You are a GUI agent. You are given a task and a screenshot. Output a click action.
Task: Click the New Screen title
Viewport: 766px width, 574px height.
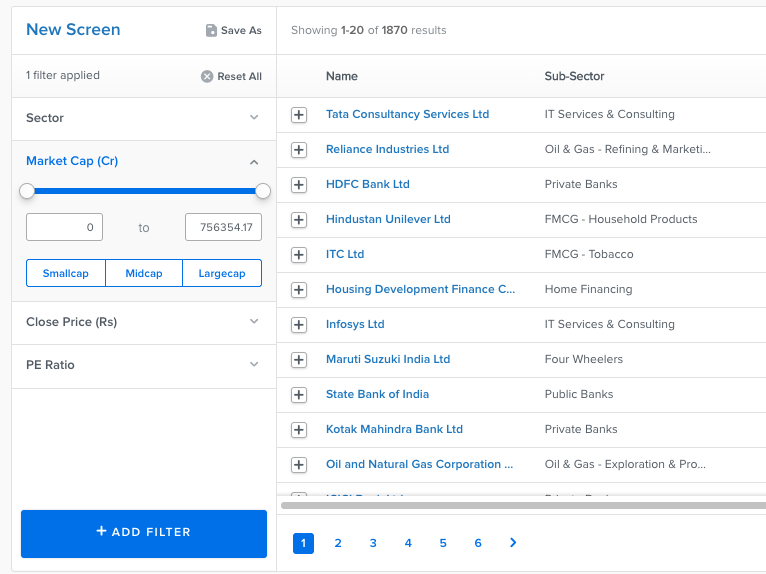(73, 29)
